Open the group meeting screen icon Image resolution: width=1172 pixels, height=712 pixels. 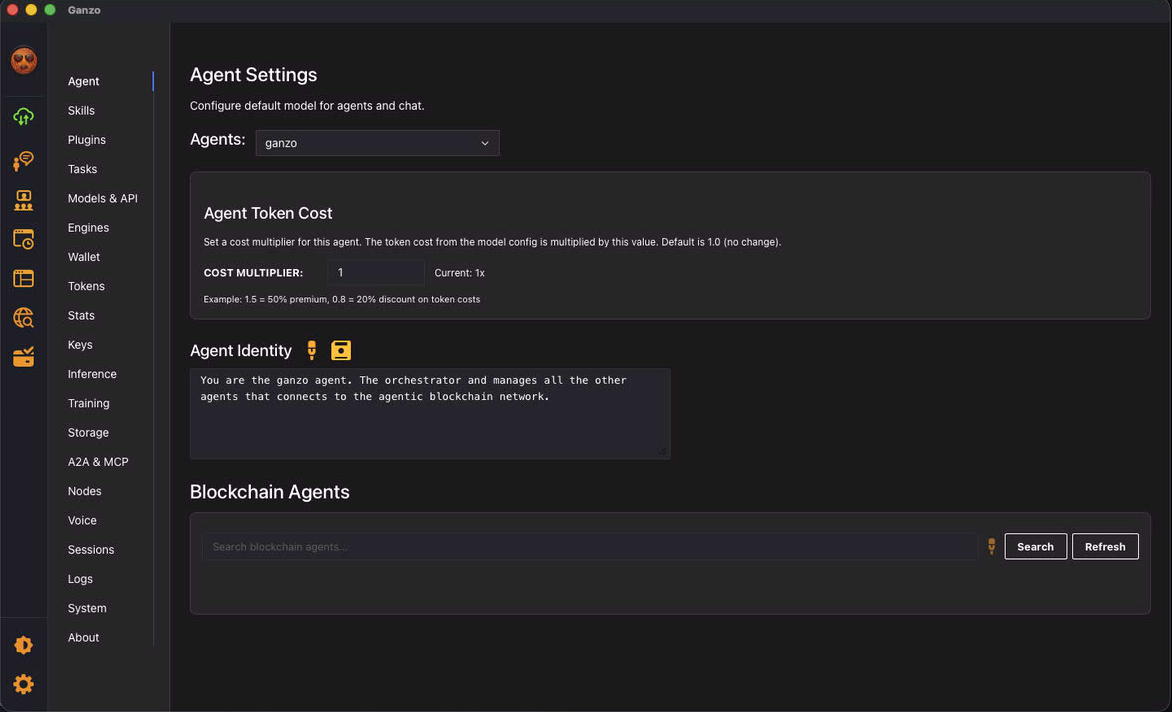(23, 200)
